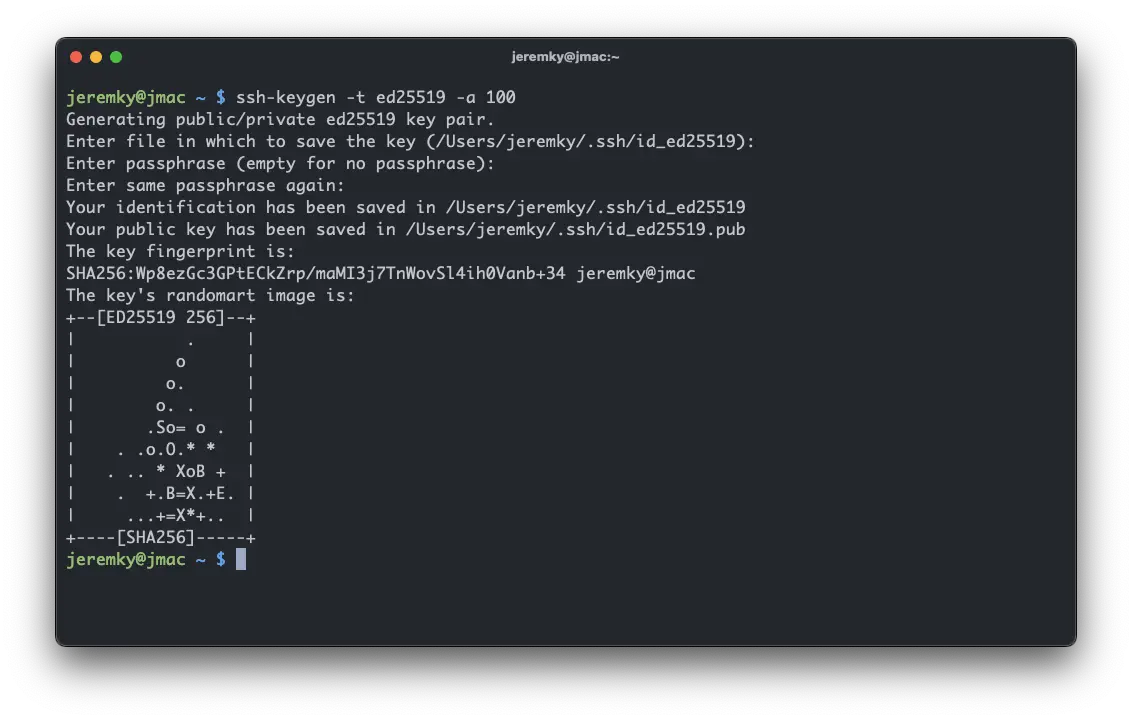Click the [ED25519 256] randomart header
The height and width of the screenshot is (720, 1132).
coord(160,318)
